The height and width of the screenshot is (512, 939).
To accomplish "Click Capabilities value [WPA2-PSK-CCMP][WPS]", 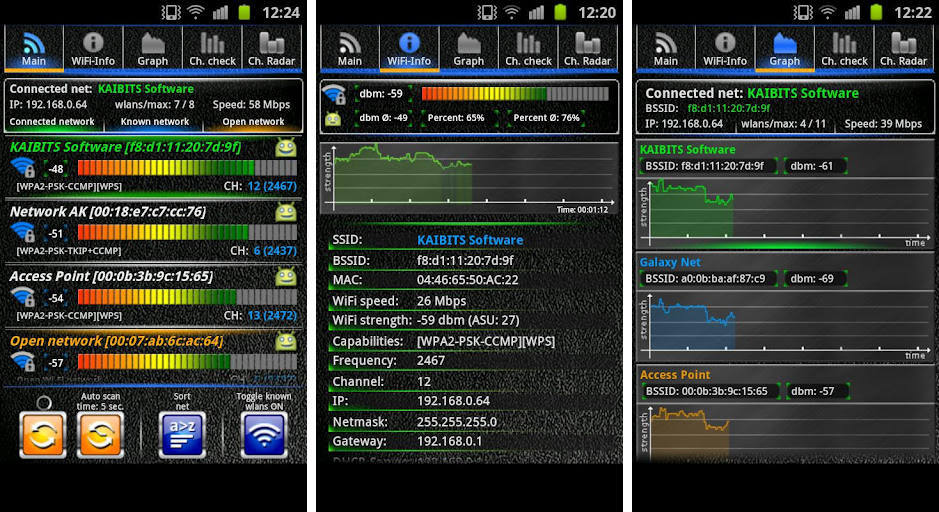I will (486, 341).
